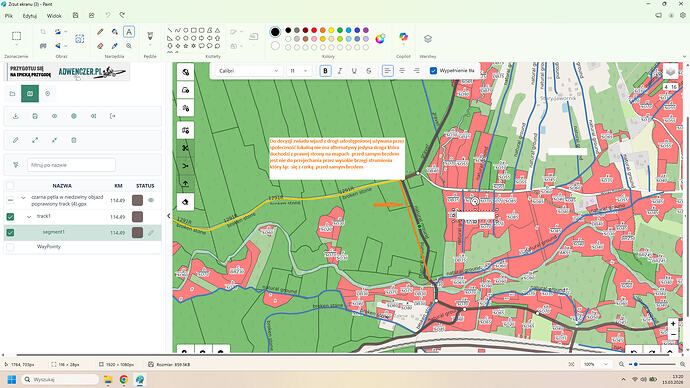
Task: Toggle Underline text formatting
Action: tap(354, 71)
